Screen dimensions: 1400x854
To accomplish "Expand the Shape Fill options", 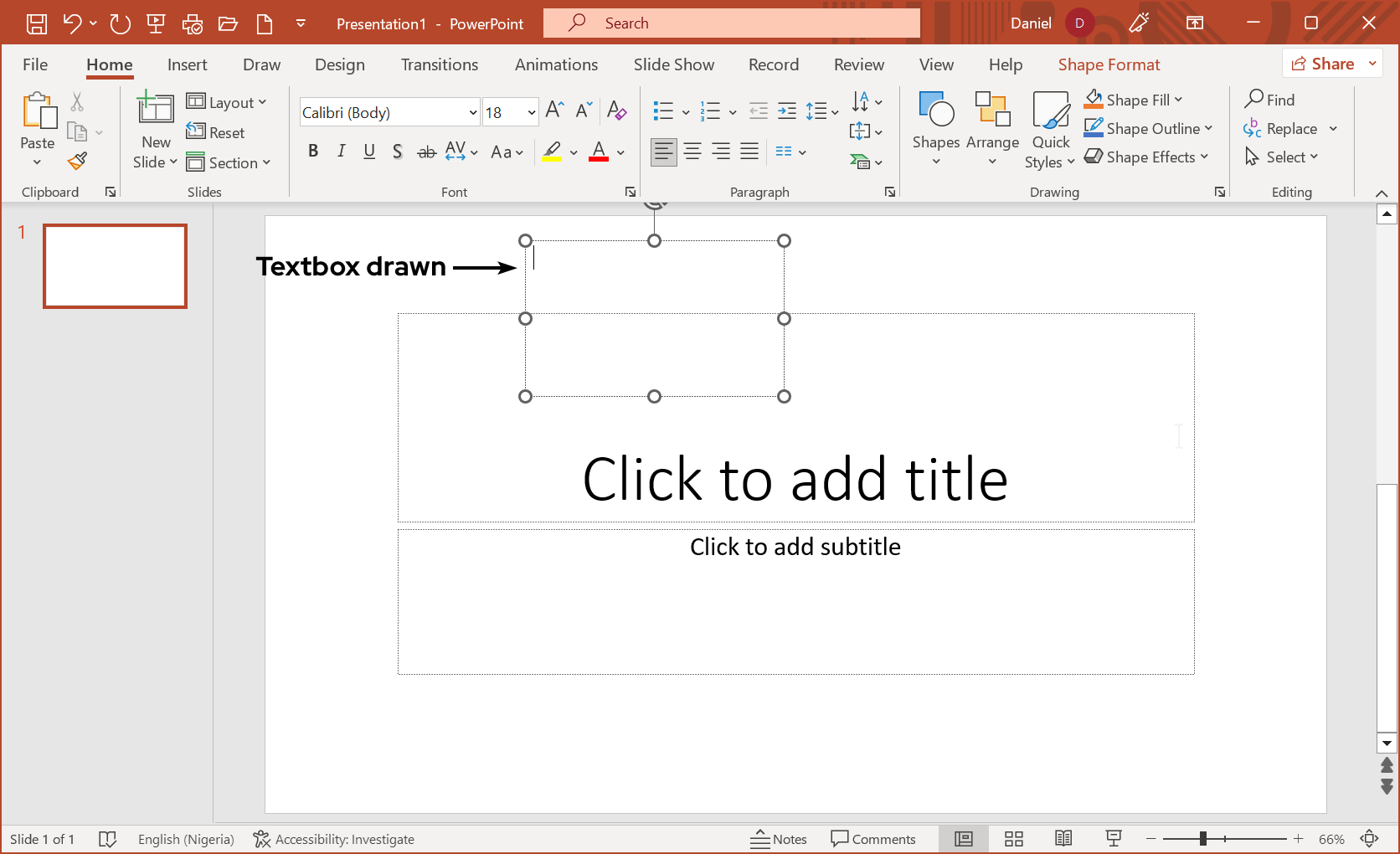I will [1179, 100].
